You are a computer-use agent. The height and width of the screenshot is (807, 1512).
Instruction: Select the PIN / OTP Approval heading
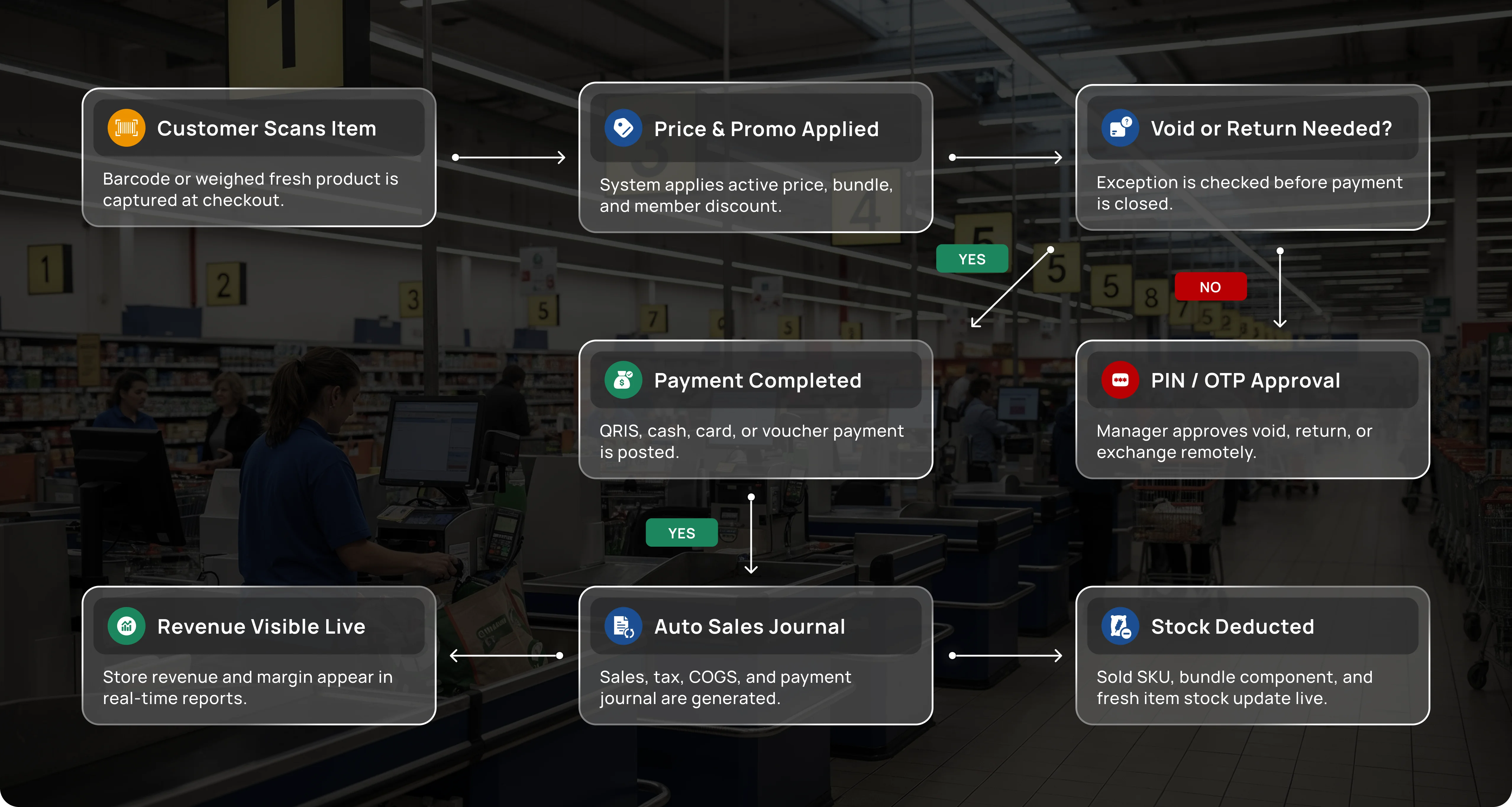tap(1246, 381)
